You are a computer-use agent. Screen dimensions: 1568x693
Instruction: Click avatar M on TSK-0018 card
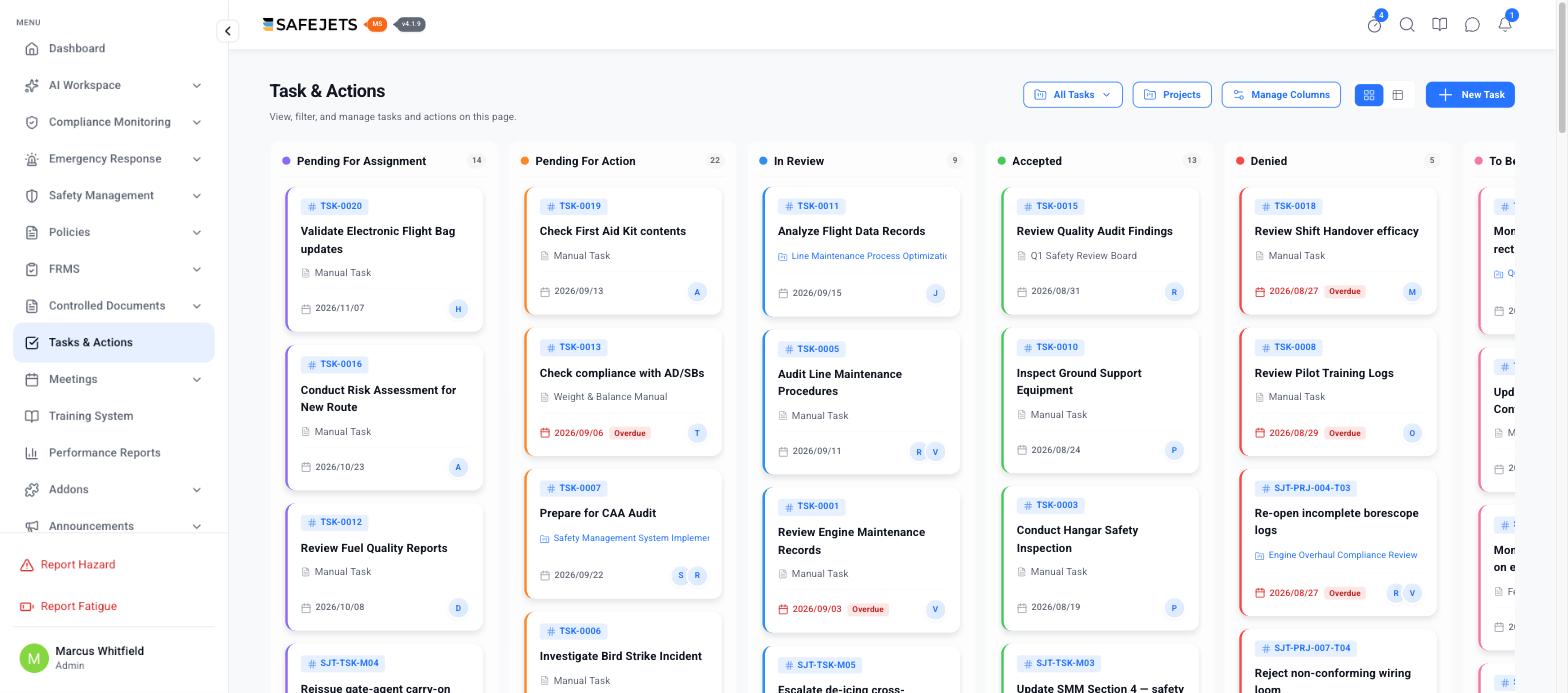(x=1412, y=292)
